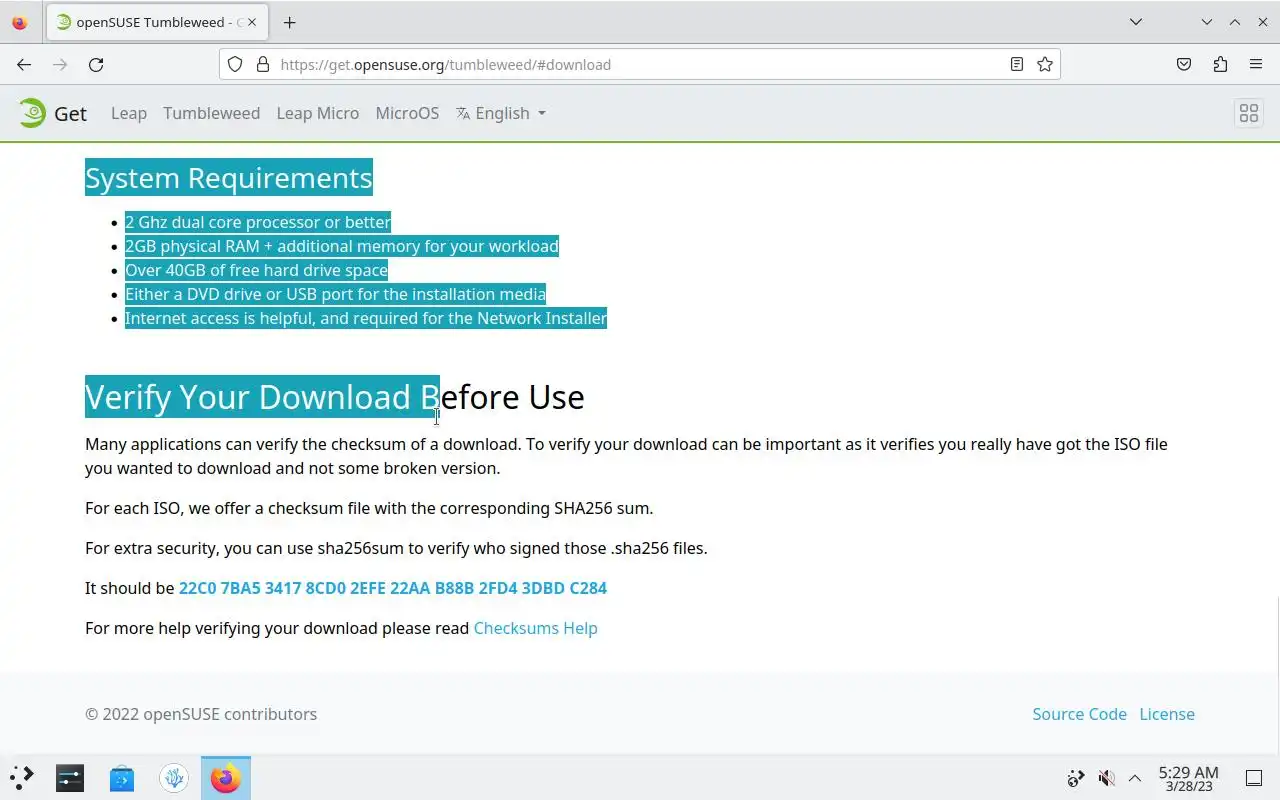Click the muted volume tray icon
1280x800 pixels.
pos(1106,777)
